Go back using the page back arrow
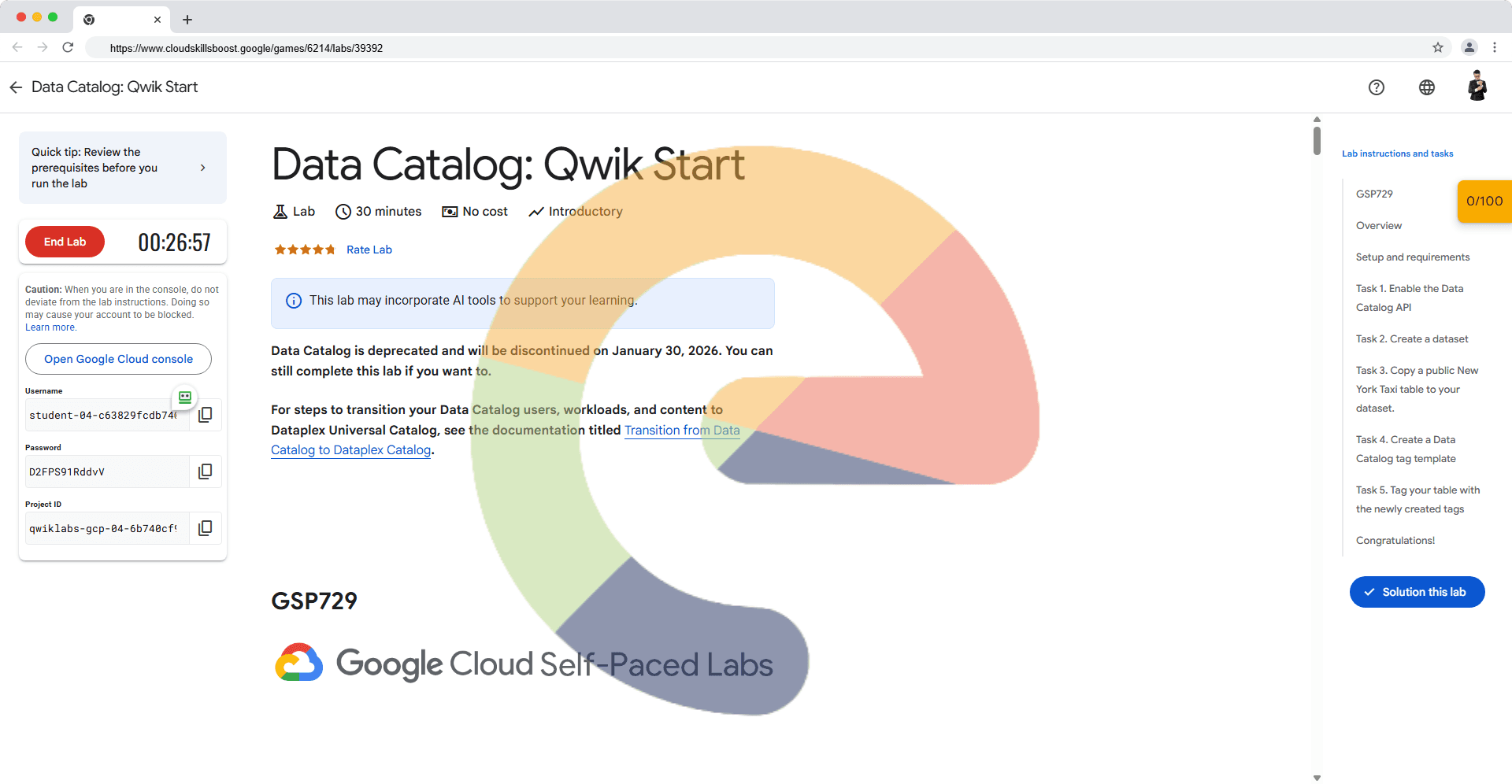 [x=16, y=87]
